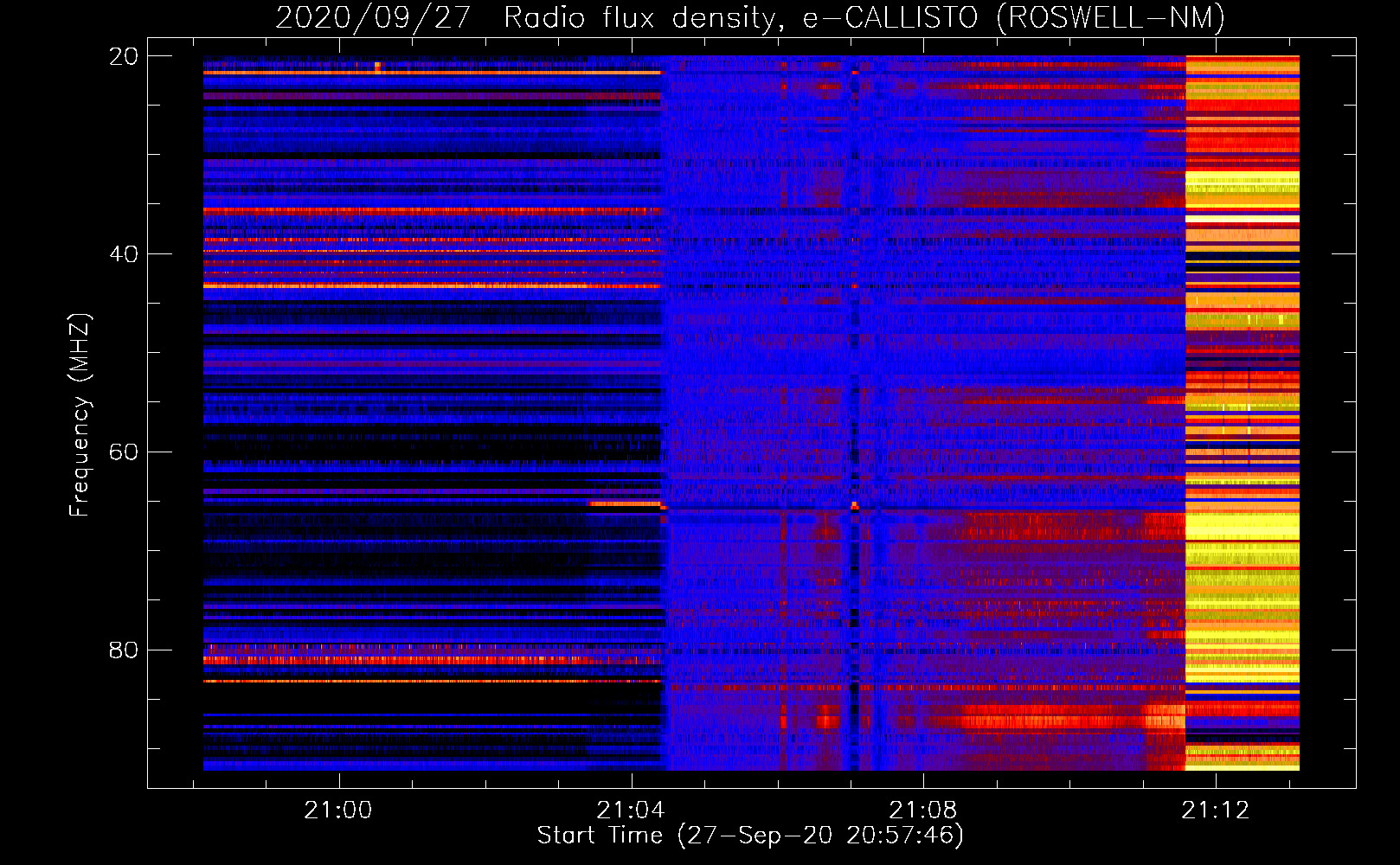Click the plot title with e-CALLISTO ROSWELL-NM
The width and height of the screenshot is (1400, 865).
point(750,17)
